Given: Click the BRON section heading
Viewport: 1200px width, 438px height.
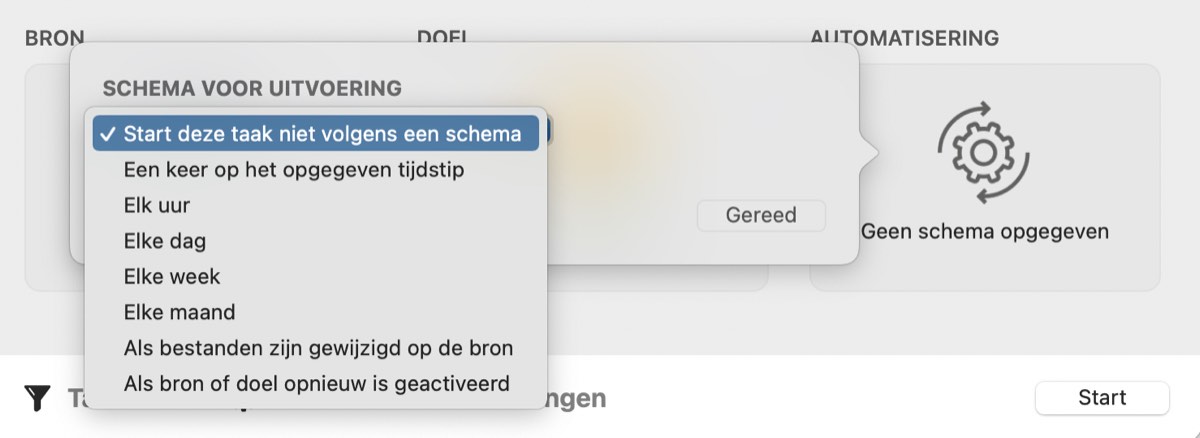Looking at the screenshot, I should [x=55, y=39].
